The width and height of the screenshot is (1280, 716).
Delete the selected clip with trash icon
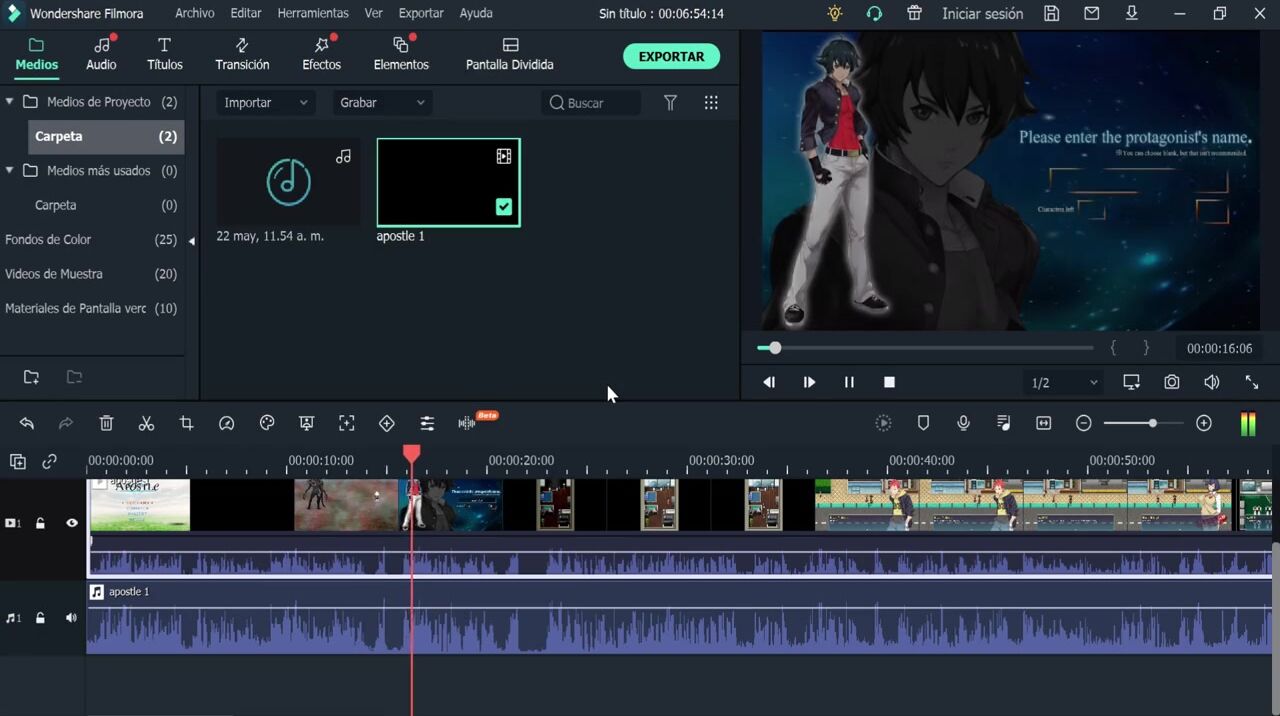[106, 424]
